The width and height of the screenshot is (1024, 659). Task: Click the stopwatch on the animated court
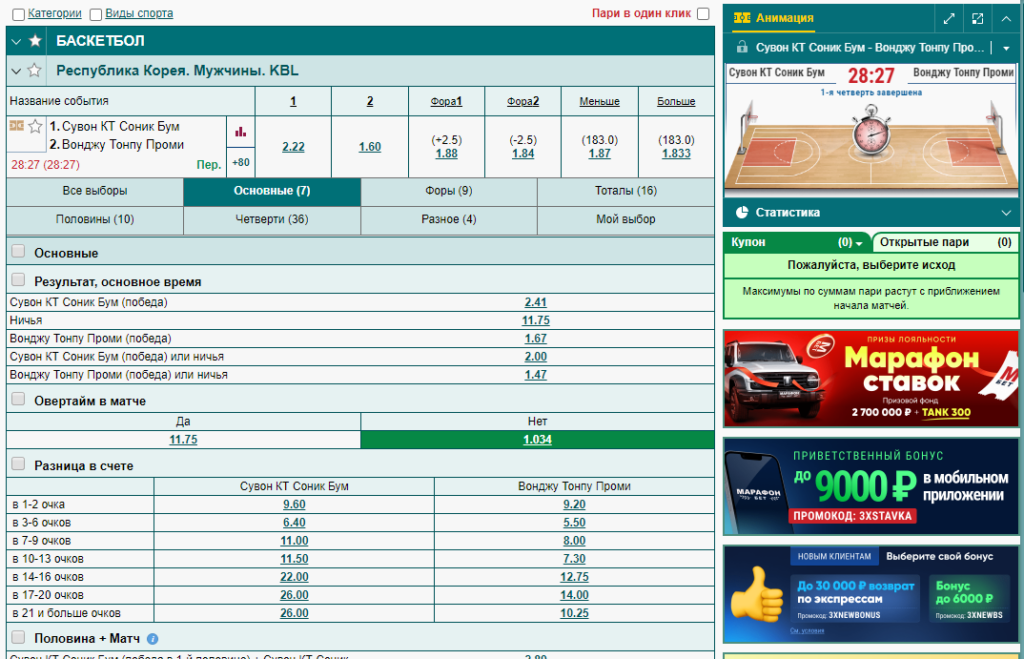click(871, 129)
